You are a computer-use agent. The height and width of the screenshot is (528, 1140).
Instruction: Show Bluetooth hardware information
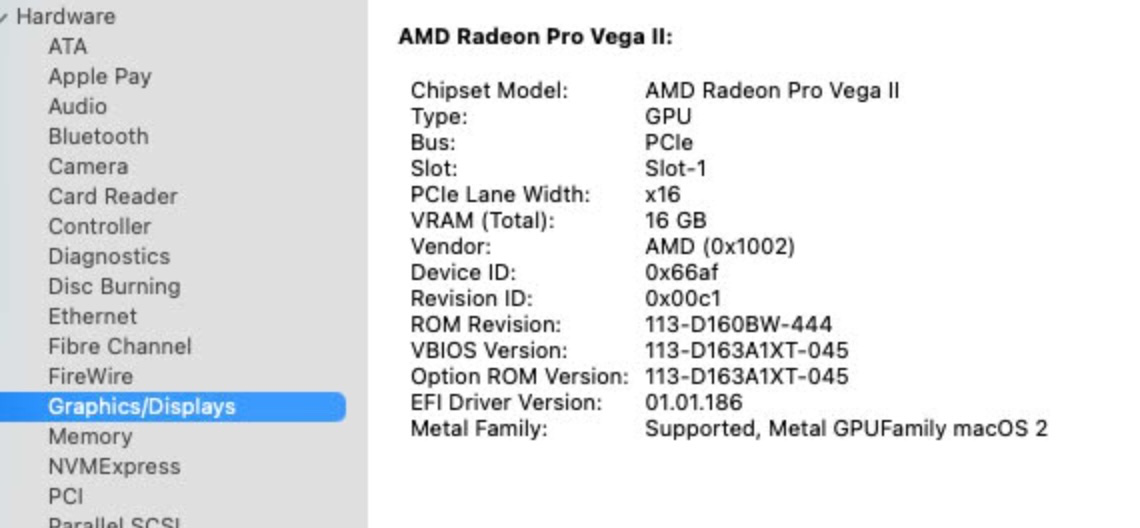point(98,137)
